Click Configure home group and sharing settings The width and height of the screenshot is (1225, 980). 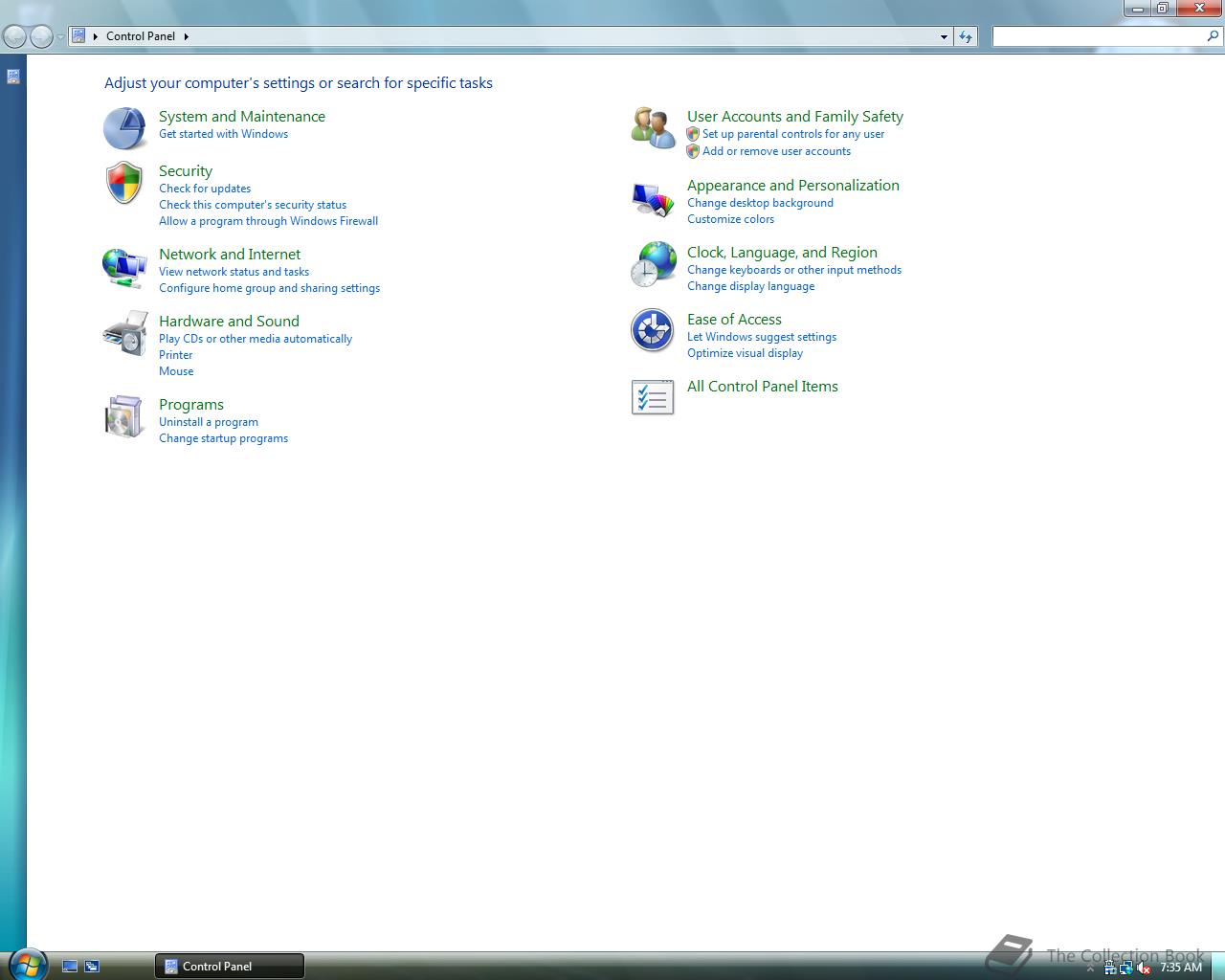269,288
